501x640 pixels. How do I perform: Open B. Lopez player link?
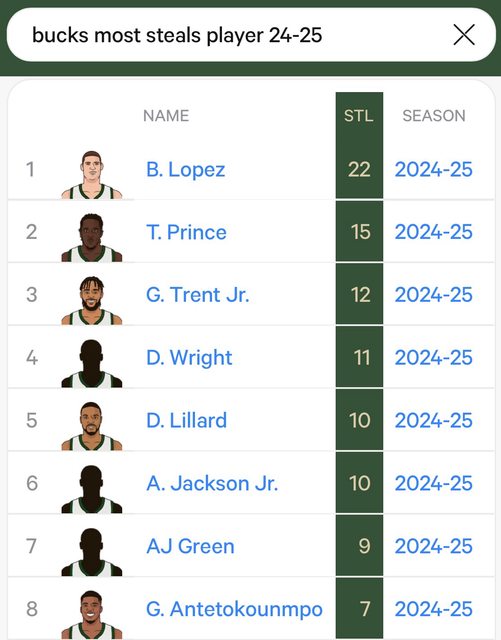tap(186, 169)
